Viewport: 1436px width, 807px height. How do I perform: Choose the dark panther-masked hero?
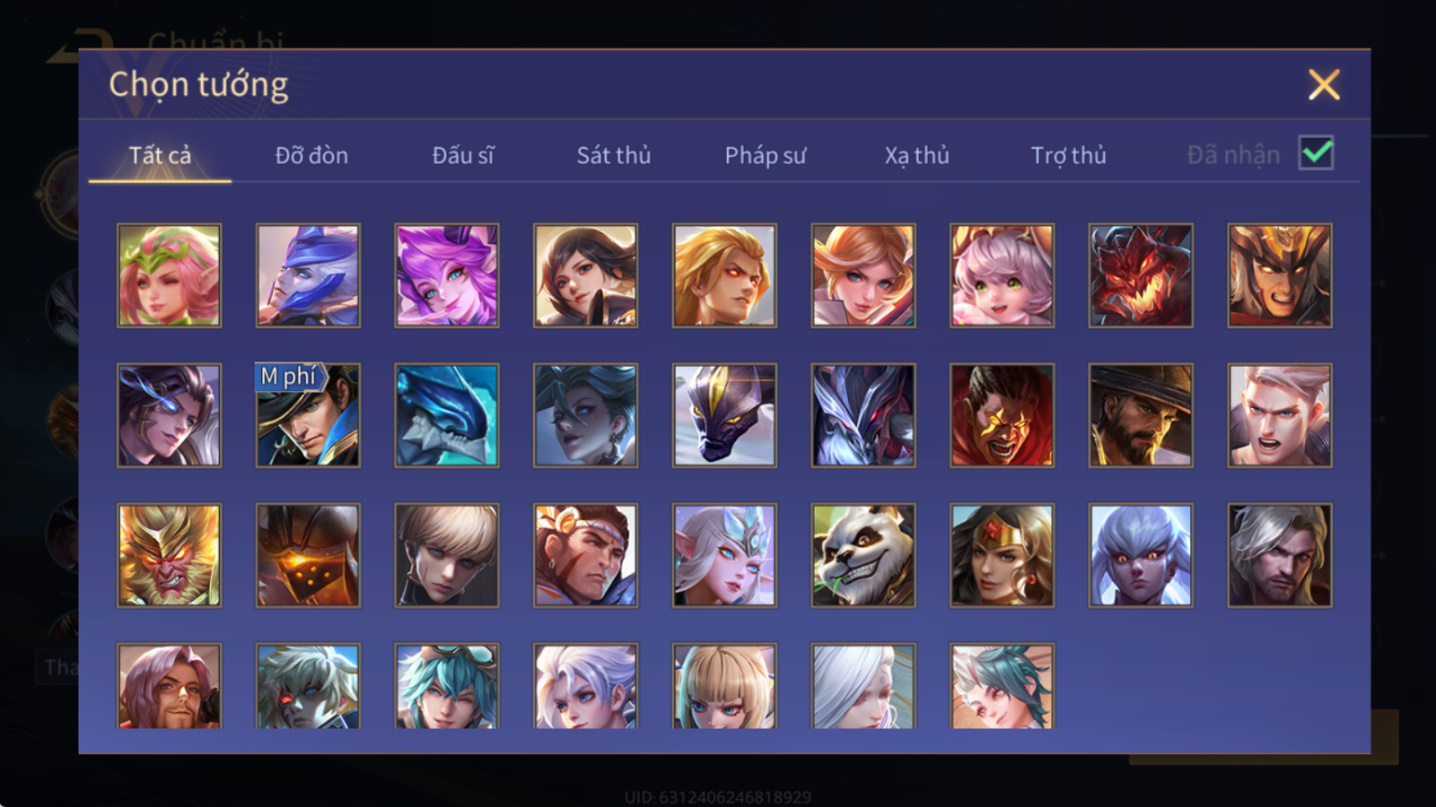tap(725, 415)
